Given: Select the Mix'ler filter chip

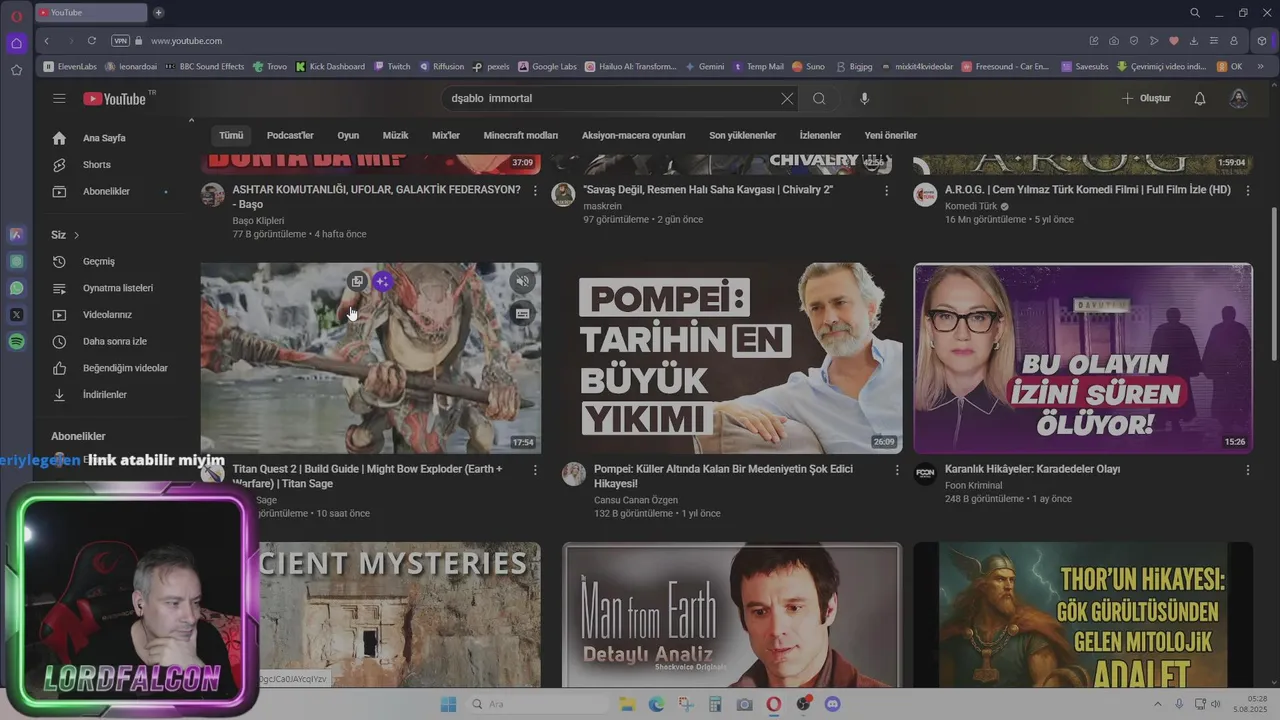Looking at the screenshot, I should tap(446, 135).
